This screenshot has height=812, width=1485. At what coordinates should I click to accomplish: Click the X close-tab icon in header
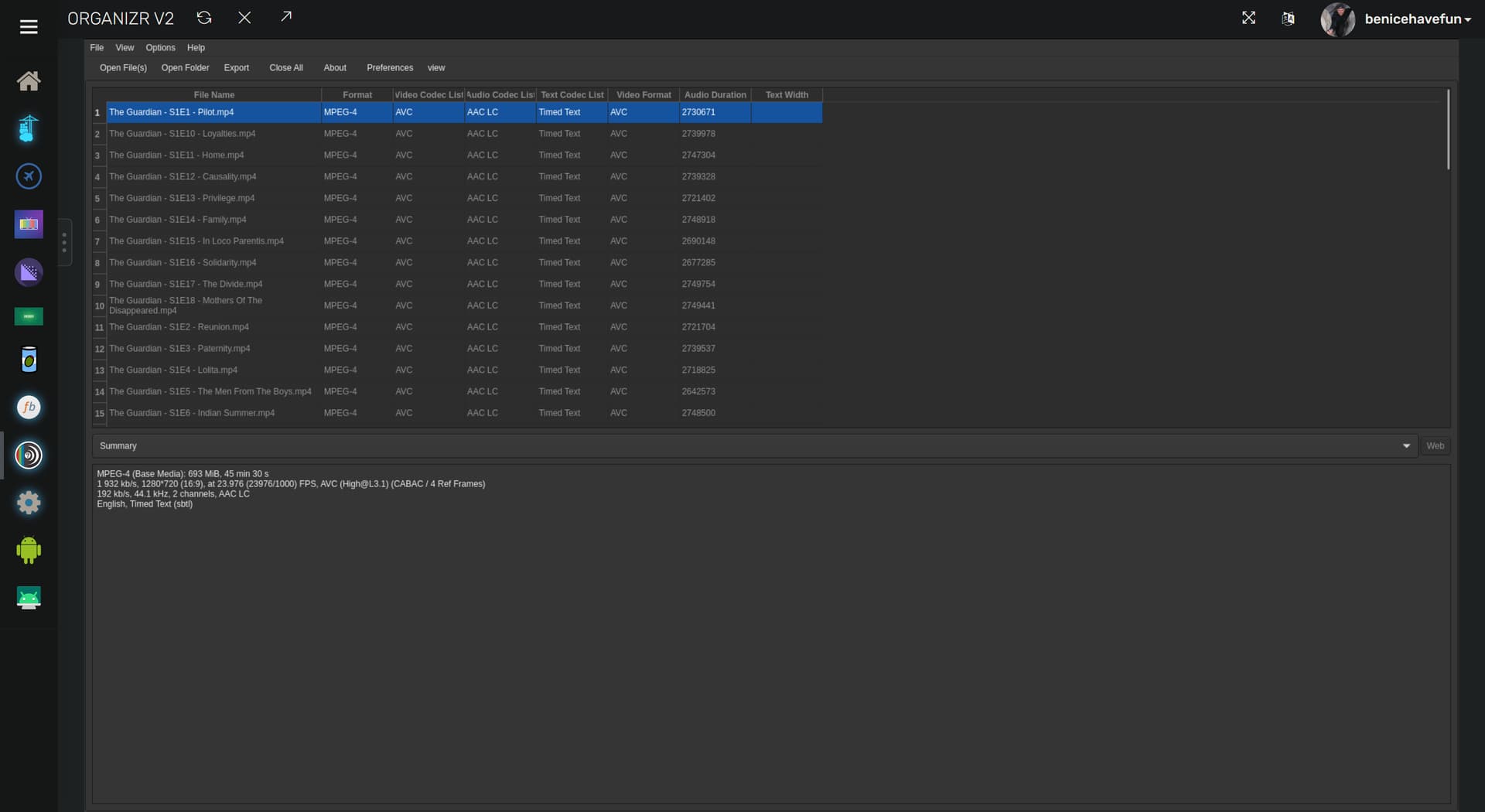point(244,18)
